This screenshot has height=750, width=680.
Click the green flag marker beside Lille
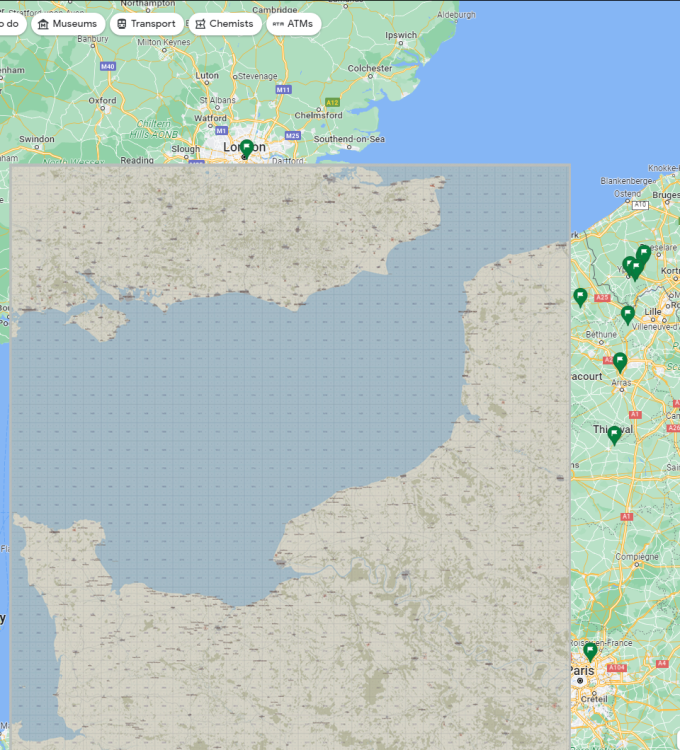pyautogui.click(x=628, y=316)
